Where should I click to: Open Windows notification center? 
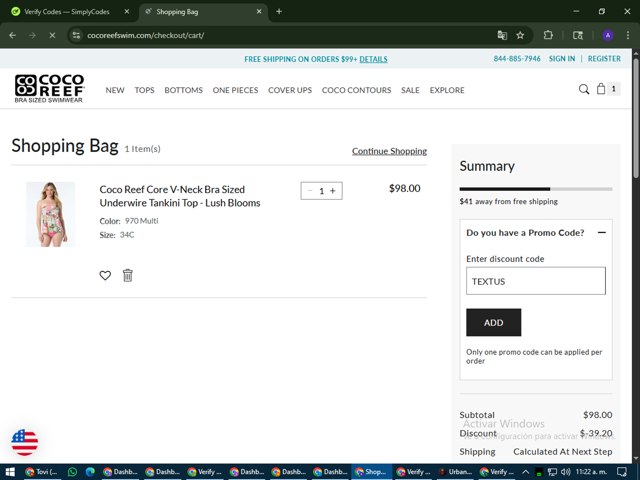point(621,472)
